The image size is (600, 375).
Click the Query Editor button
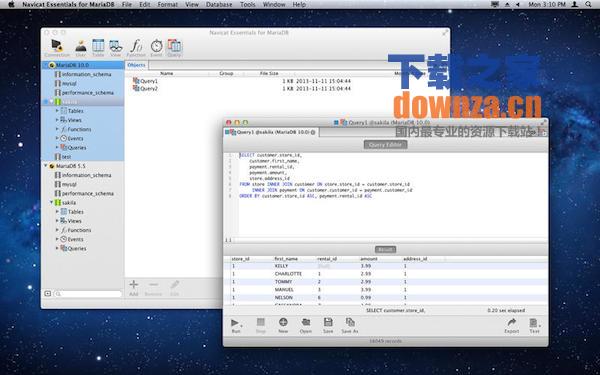(x=385, y=145)
